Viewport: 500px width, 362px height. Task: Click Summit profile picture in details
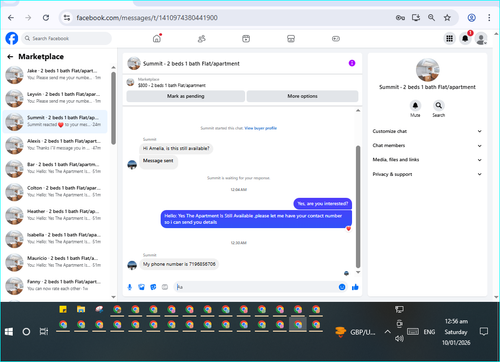click(x=428, y=70)
